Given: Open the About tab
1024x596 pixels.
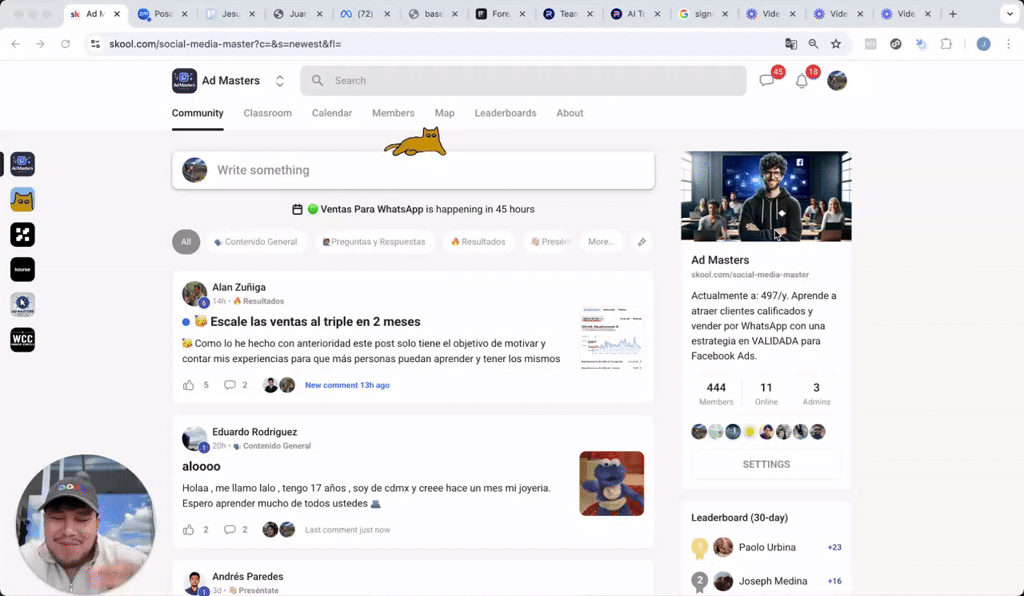Looking at the screenshot, I should click(569, 113).
